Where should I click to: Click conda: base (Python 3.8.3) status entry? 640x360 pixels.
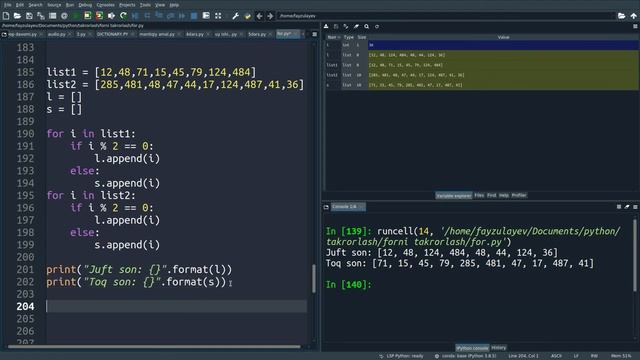[465, 356]
